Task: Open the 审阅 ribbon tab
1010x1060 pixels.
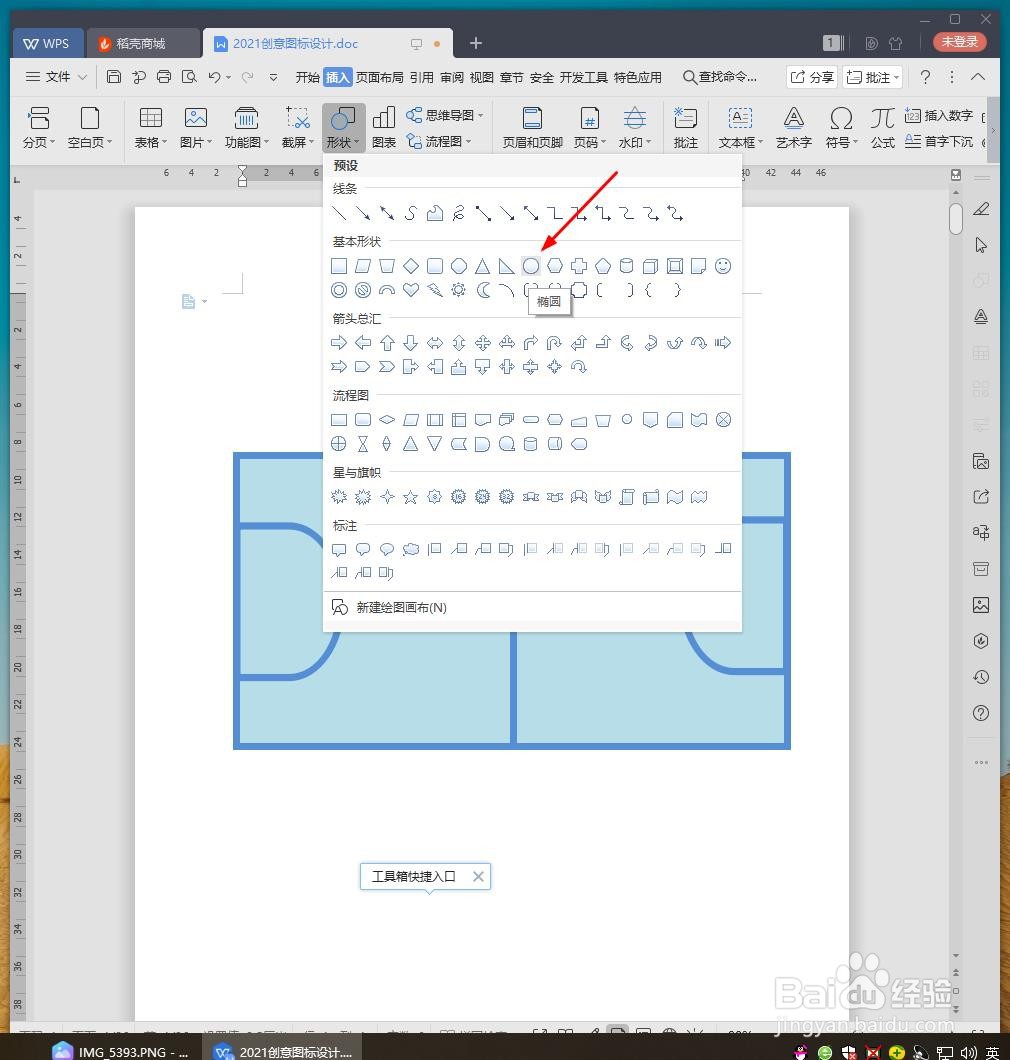Action: [452, 78]
